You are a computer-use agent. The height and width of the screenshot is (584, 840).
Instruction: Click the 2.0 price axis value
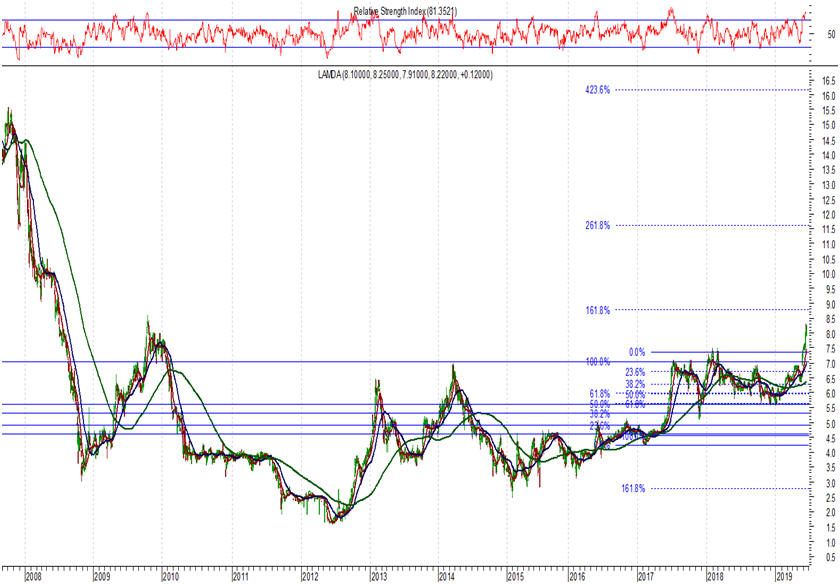(830, 513)
